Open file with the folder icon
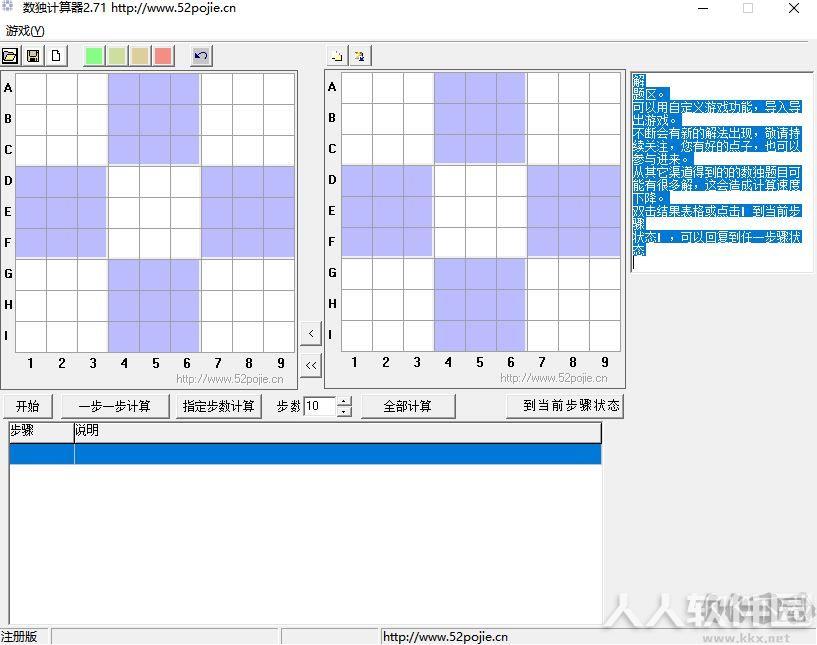 10,56
